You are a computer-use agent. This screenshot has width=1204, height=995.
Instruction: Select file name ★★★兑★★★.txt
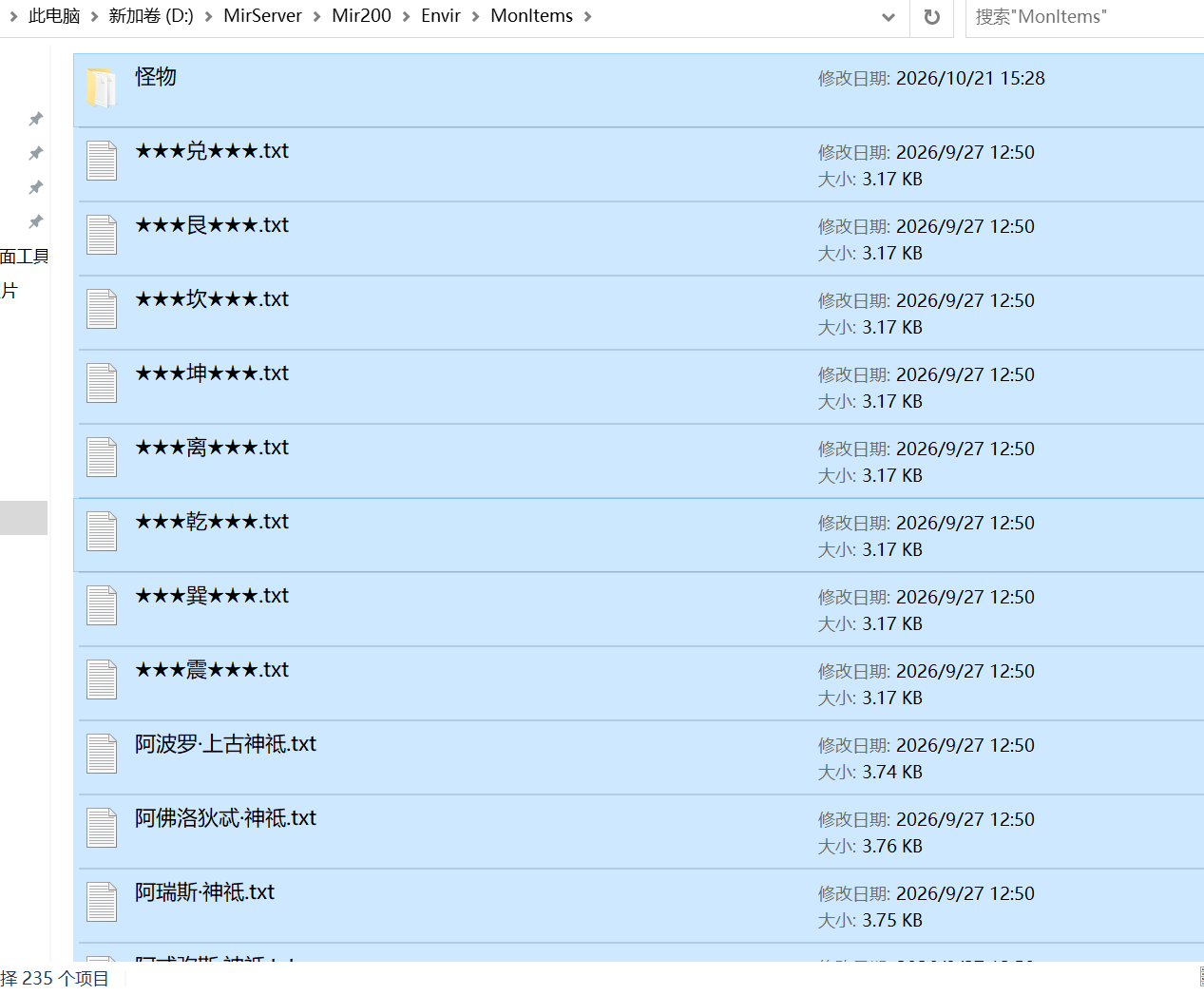tap(212, 151)
